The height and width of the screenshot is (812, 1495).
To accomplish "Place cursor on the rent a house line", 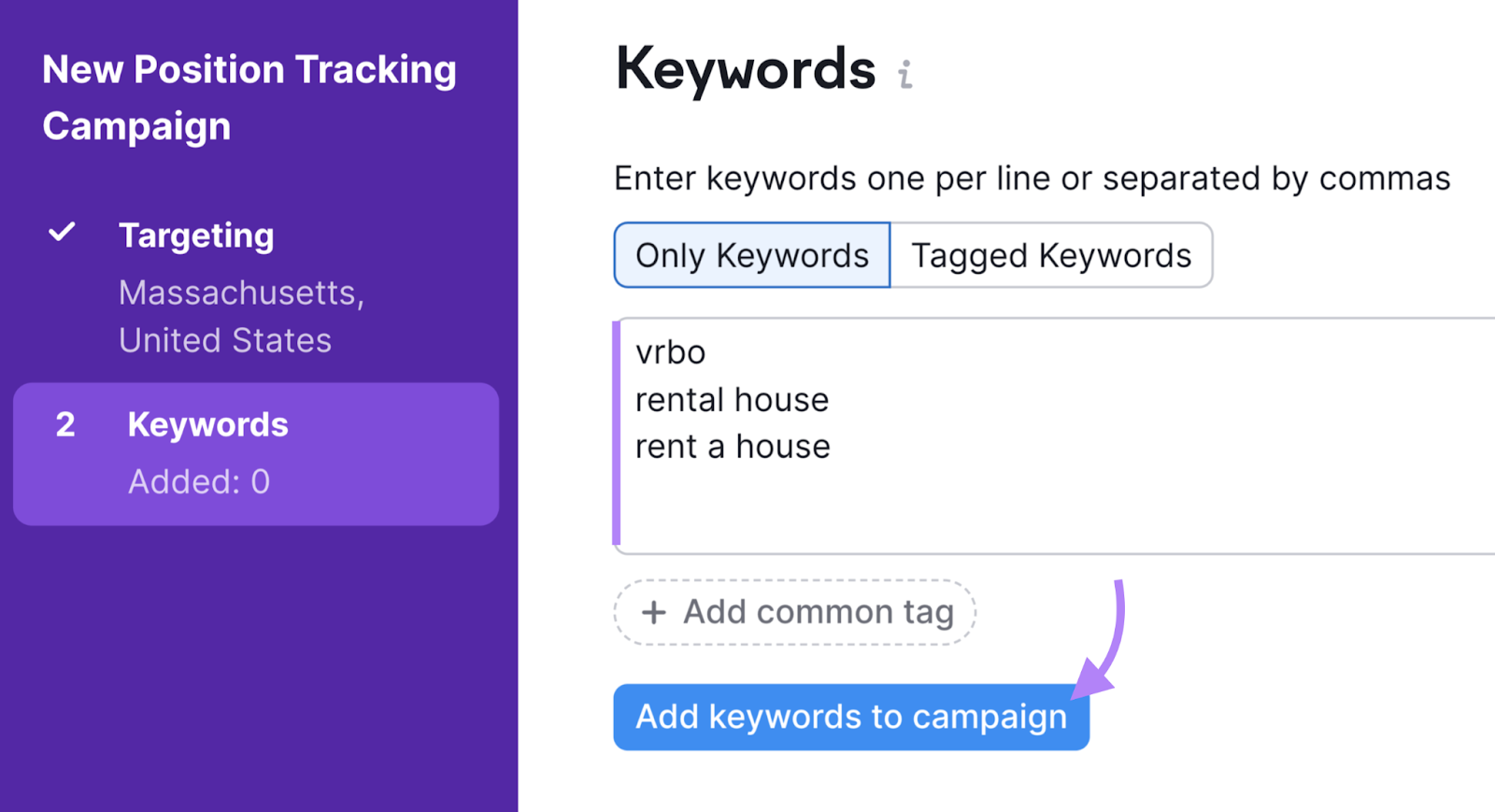I will click(x=733, y=447).
